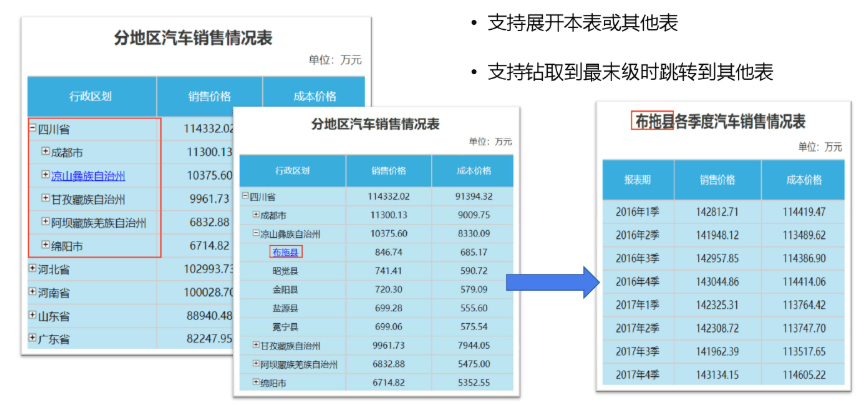Expand the 河北省 tree node
The width and height of the screenshot is (864, 405).
coord(33,268)
